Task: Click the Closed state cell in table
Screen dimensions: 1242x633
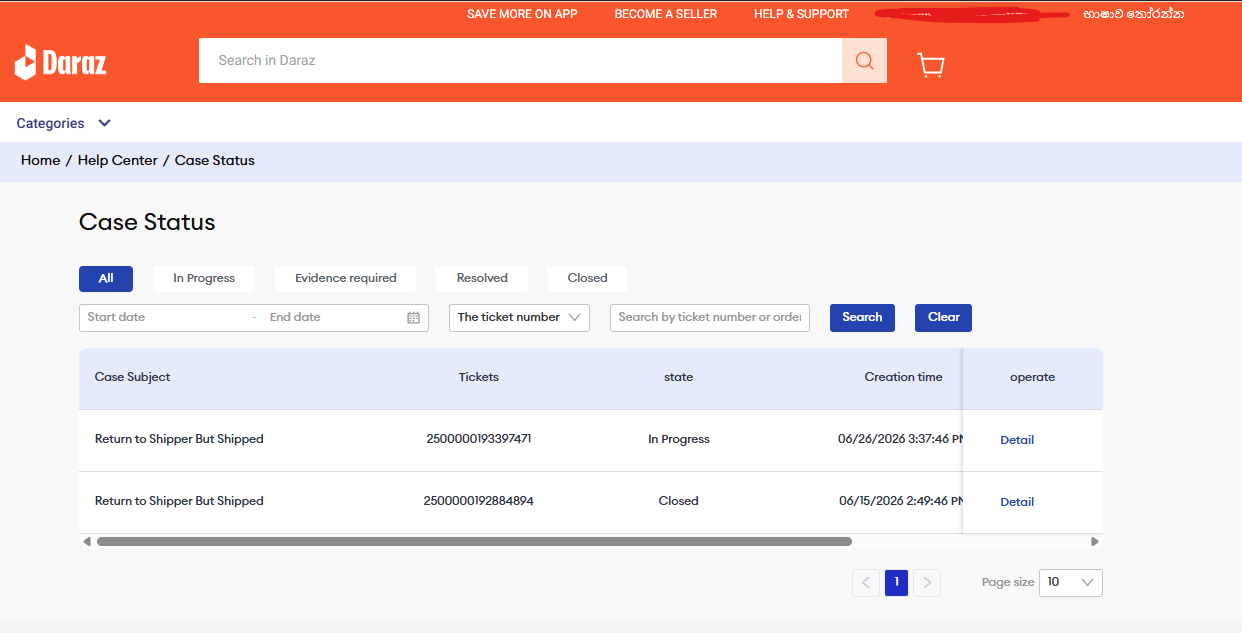Action: click(x=678, y=501)
